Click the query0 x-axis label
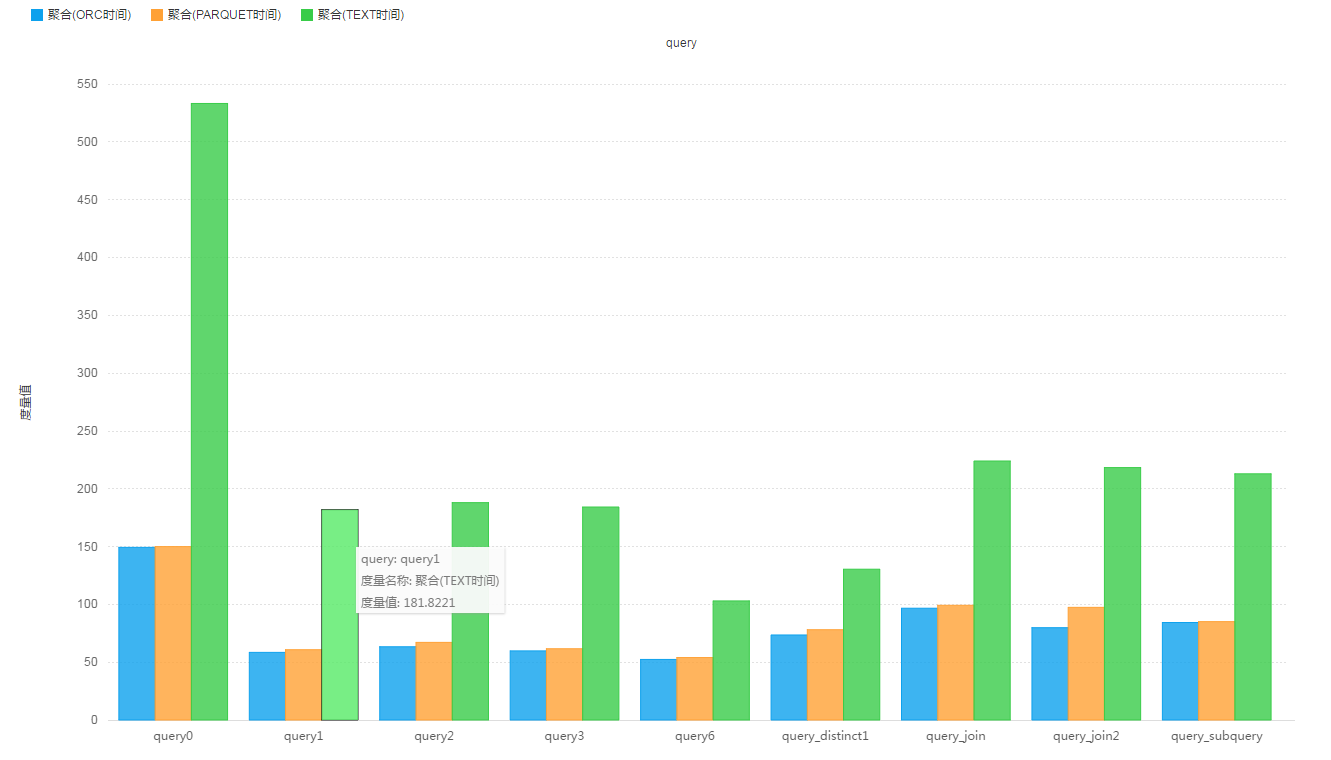 (x=173, y=736)
